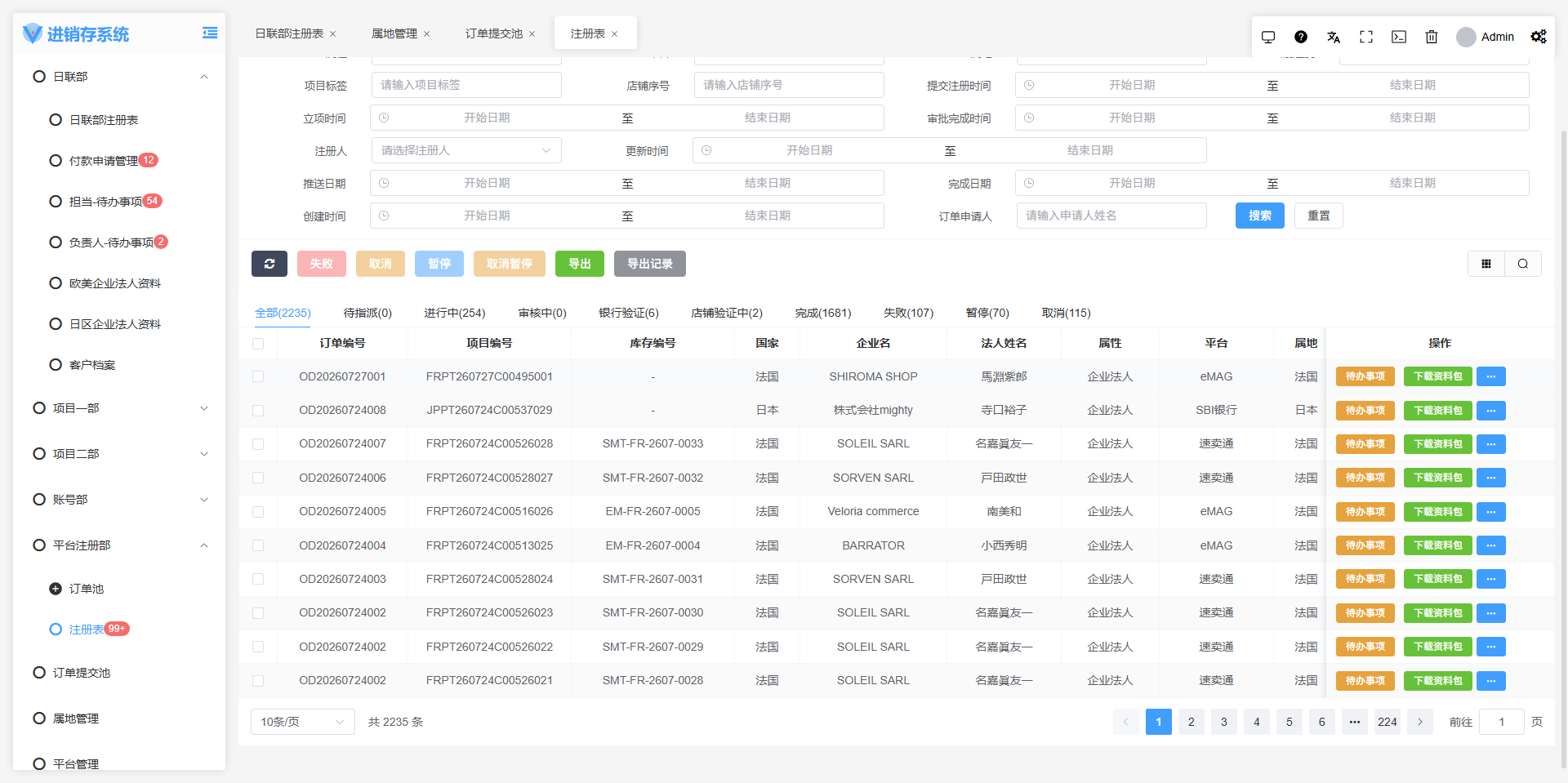The width and height of the screenshot is (1568, 783).
Task: Open more actions for order OD20260727001
Action: coord(1491,376)
